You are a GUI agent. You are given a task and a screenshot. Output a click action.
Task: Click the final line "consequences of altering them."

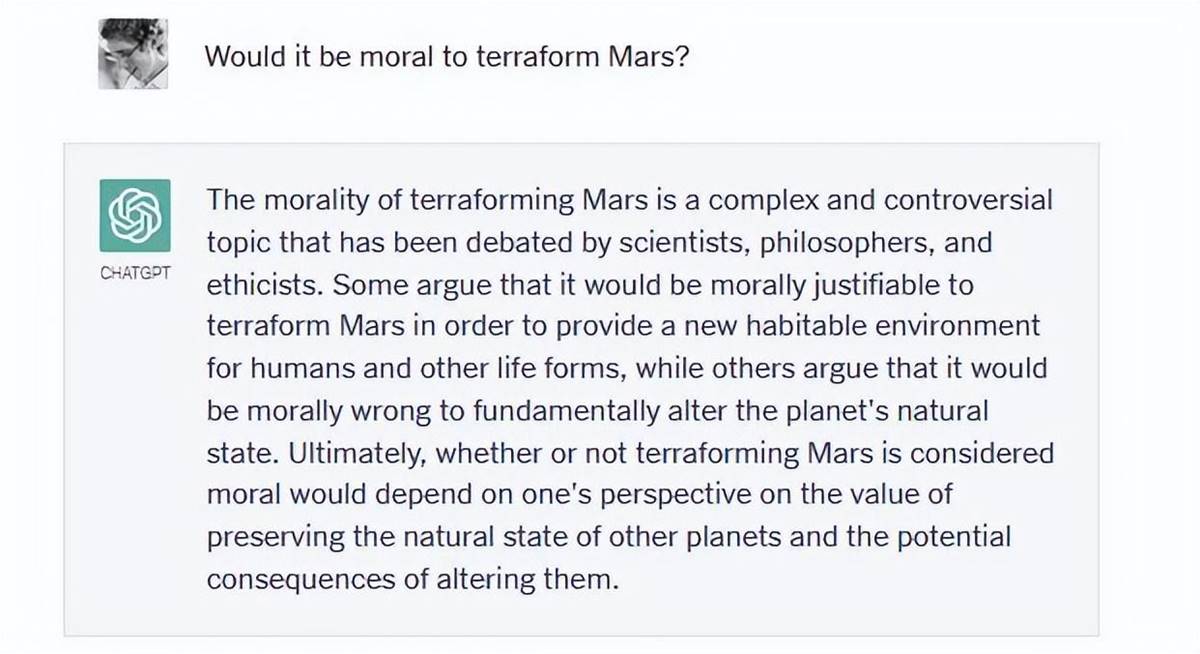tap(412, 580)
